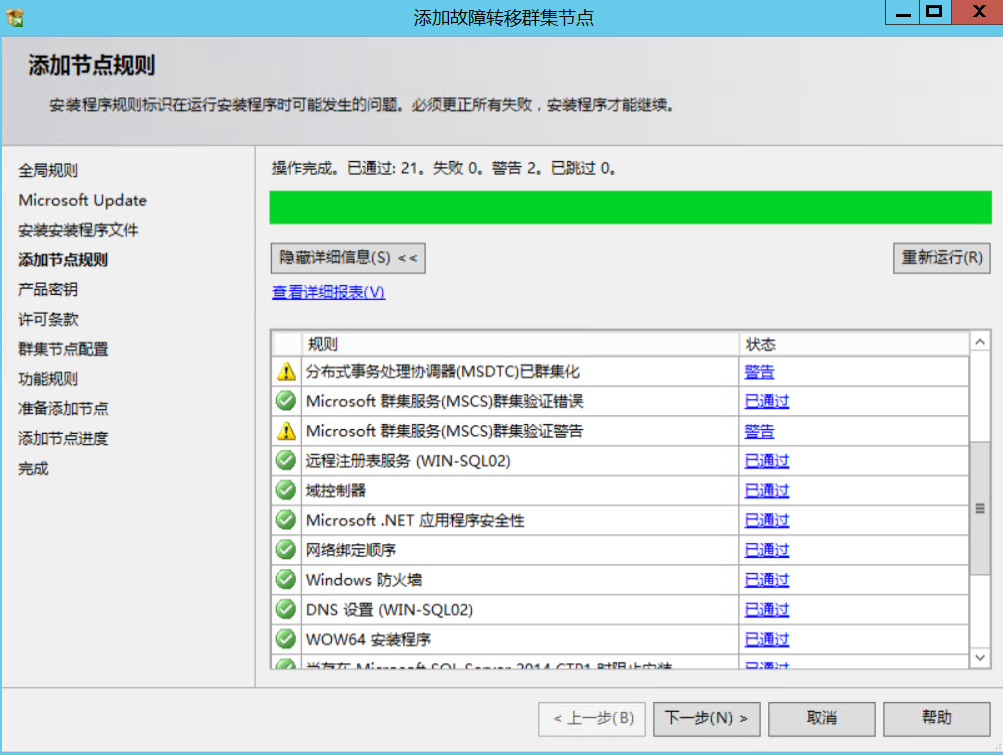Screen dimensions: 1003x755
Task: Click the green rule-check progress bar
Action: (630, 207)
